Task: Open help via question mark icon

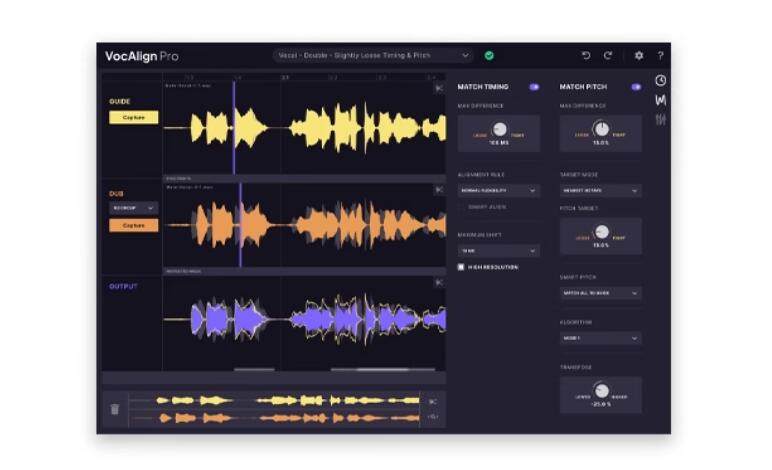Action: click(660, 55)
